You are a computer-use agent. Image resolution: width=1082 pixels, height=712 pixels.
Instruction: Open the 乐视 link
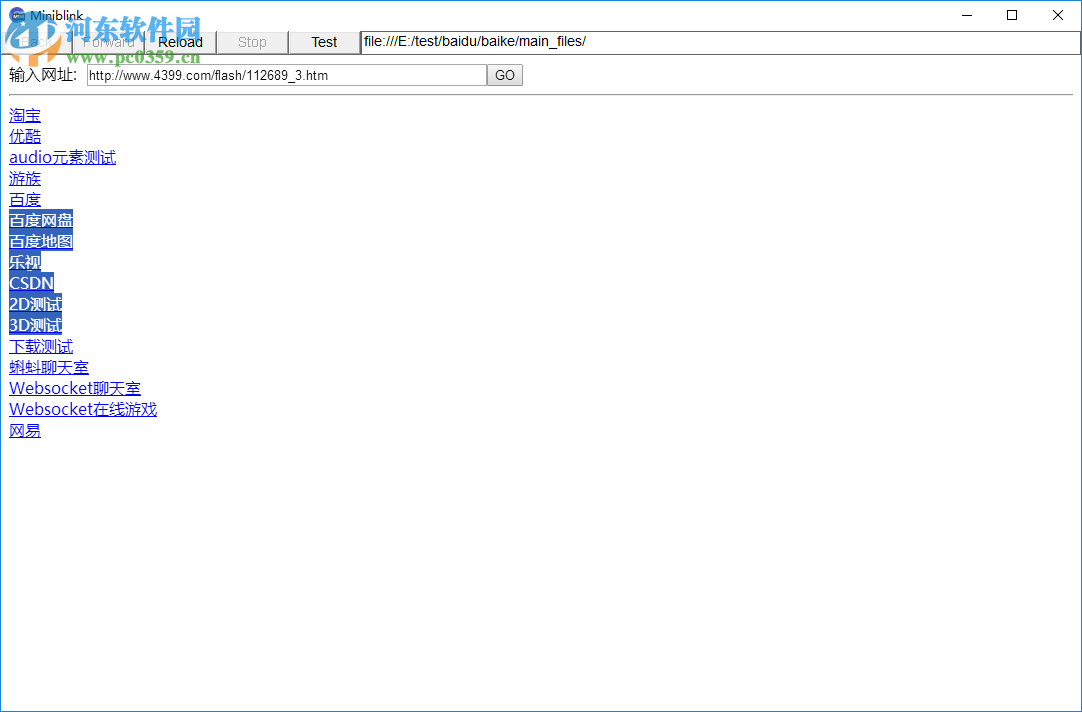(x=25, y=262)
